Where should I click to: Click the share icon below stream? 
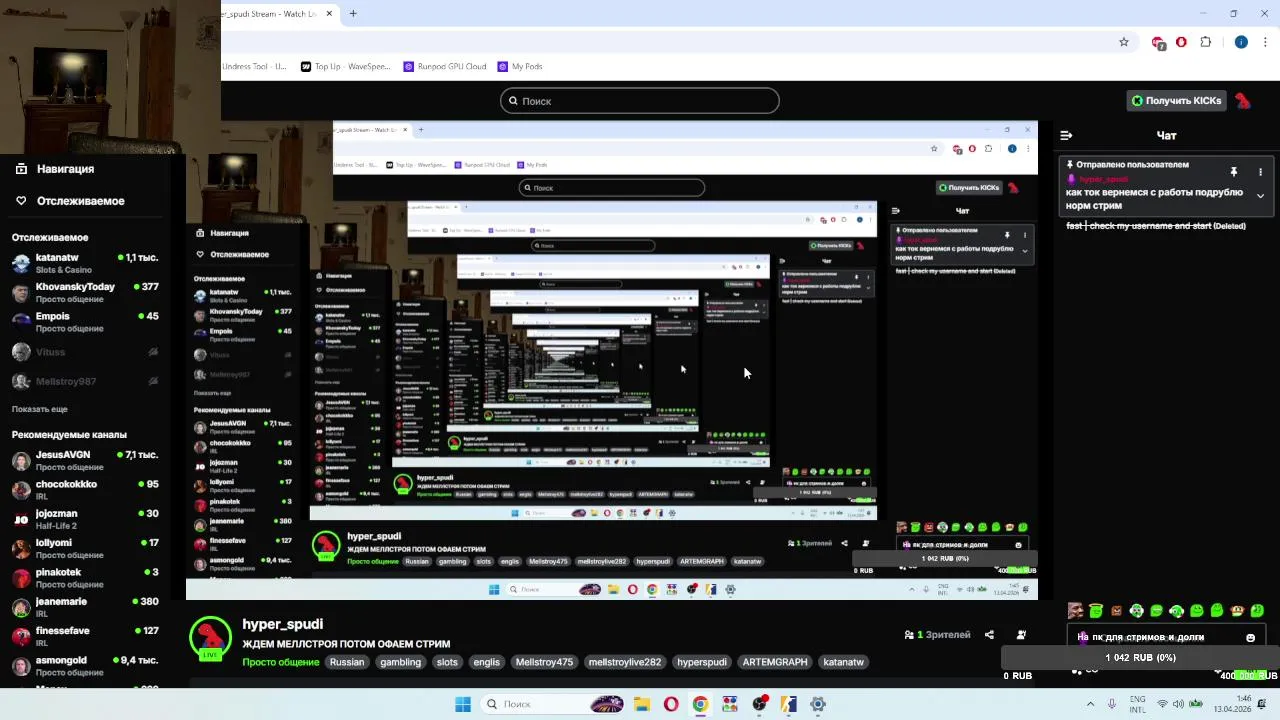tap(989, 635)
